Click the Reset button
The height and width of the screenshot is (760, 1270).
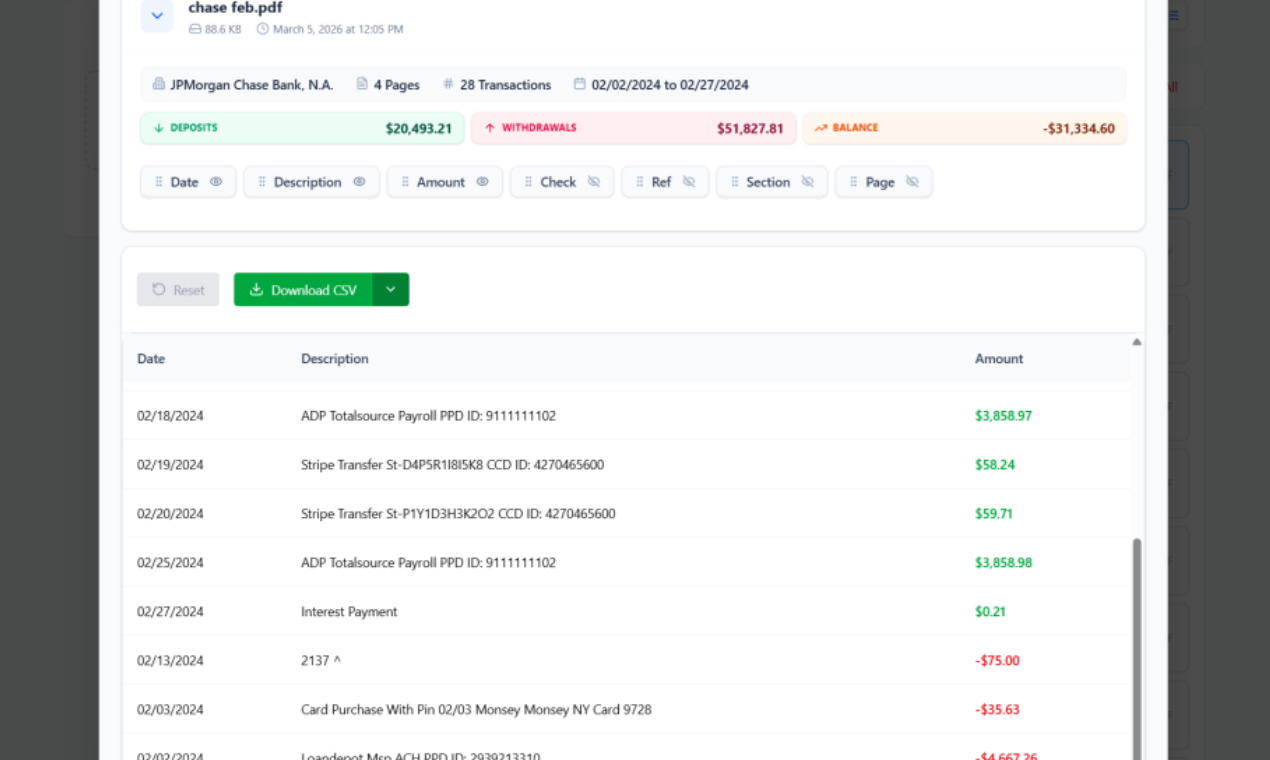178,290
